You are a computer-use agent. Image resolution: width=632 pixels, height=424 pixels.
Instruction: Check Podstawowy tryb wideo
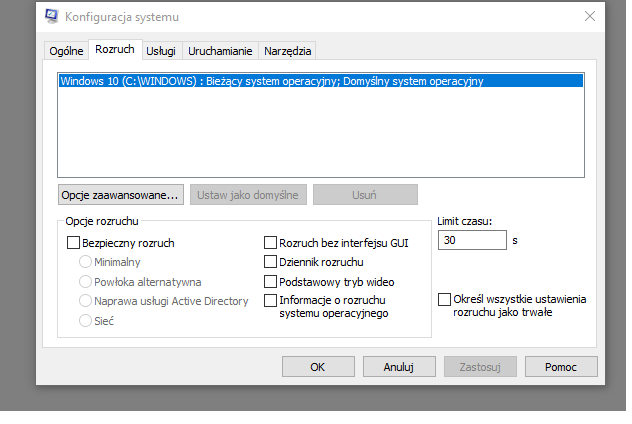(270, 282)
